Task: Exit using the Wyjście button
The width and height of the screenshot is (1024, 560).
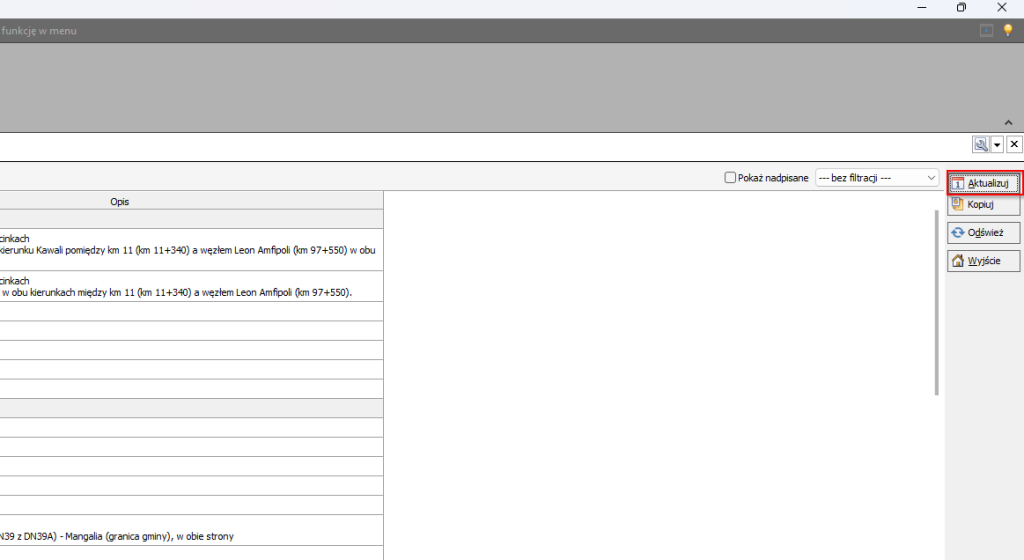Action: point(984,261)
